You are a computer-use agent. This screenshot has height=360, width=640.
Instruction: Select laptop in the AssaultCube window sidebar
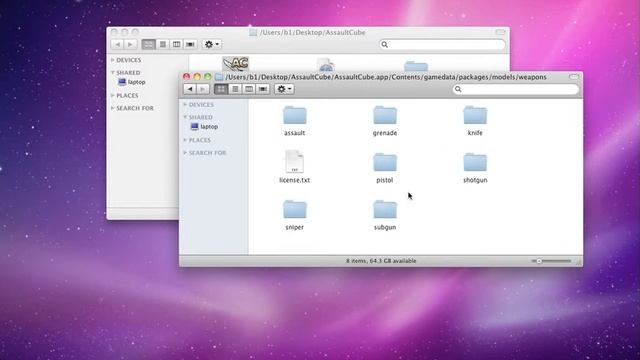[x=132, y=82]
